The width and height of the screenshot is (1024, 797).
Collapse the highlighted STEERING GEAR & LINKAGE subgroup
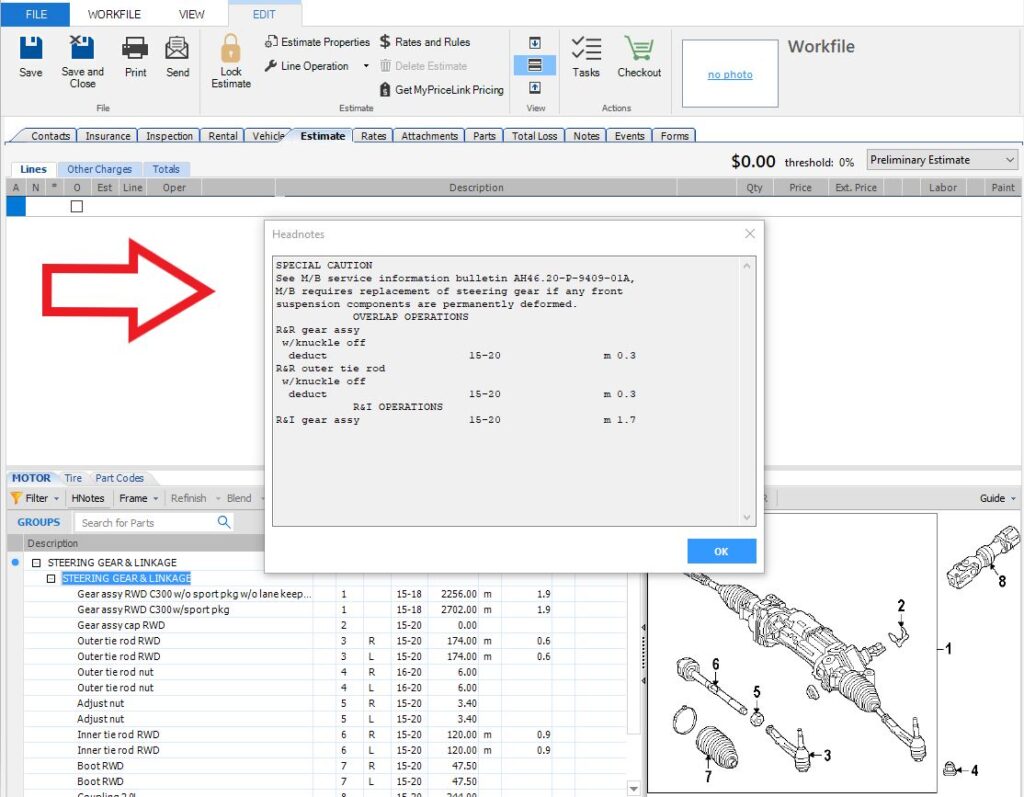pyautogui.click(x=51, y=579)
